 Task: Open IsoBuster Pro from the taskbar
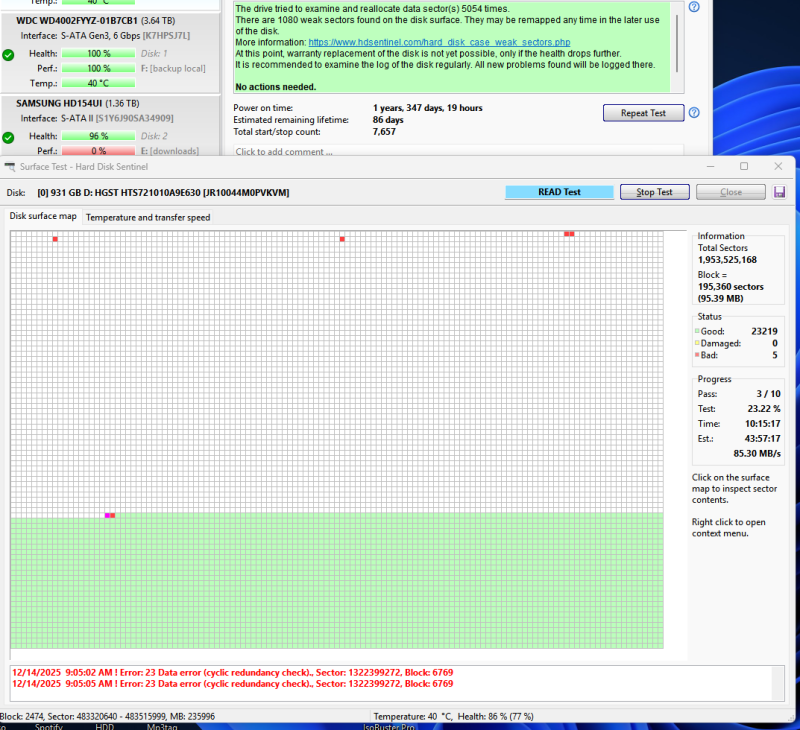[x=388, y=726]
